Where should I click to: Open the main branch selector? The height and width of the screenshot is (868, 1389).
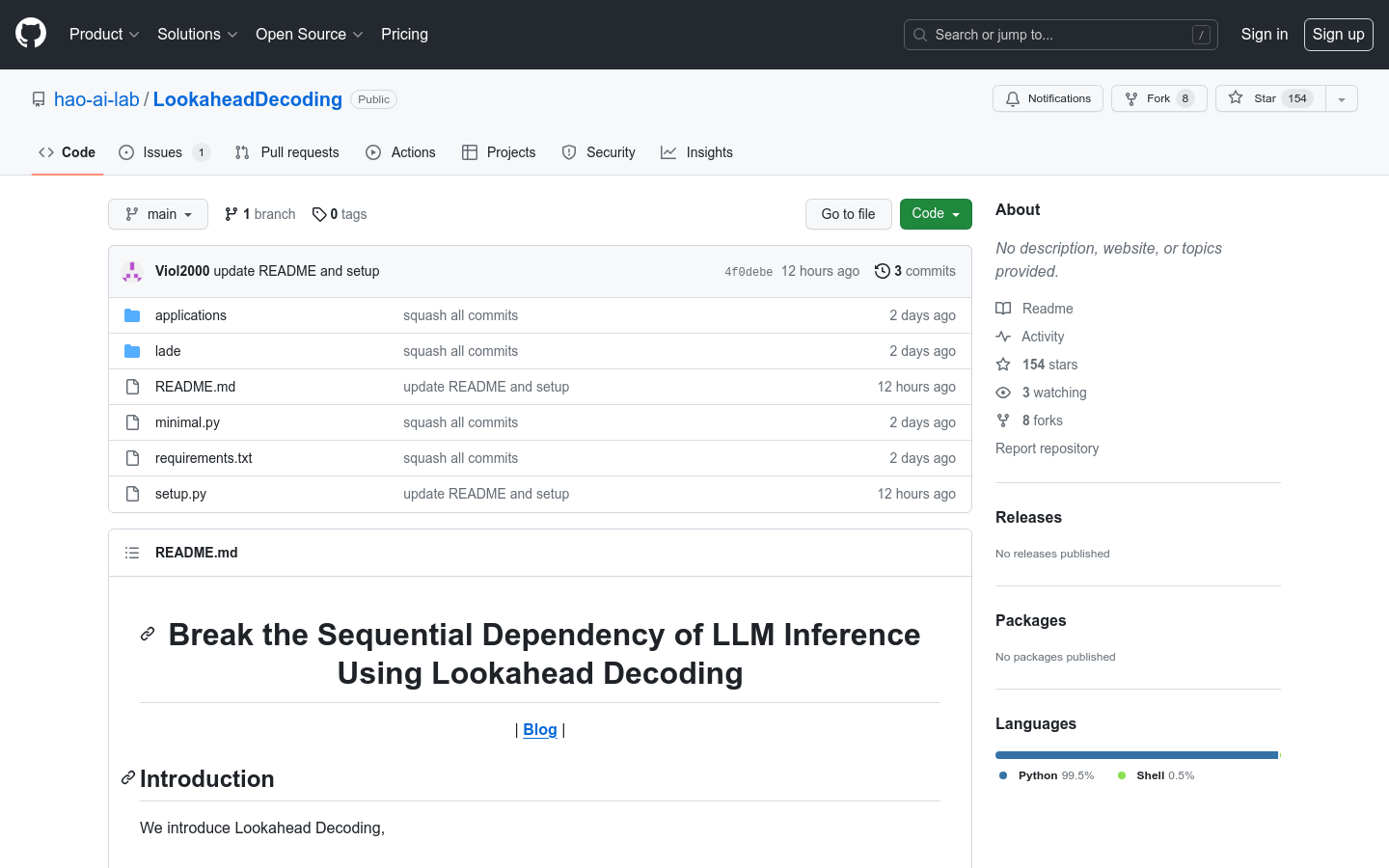tap(157, 214)
